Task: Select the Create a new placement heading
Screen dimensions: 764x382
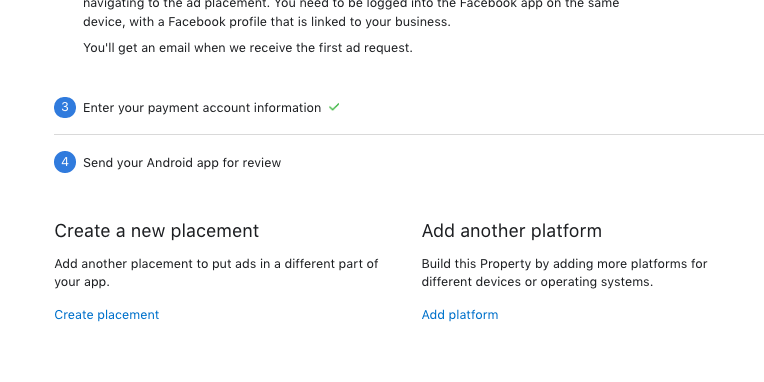Action: coord(156,231)
